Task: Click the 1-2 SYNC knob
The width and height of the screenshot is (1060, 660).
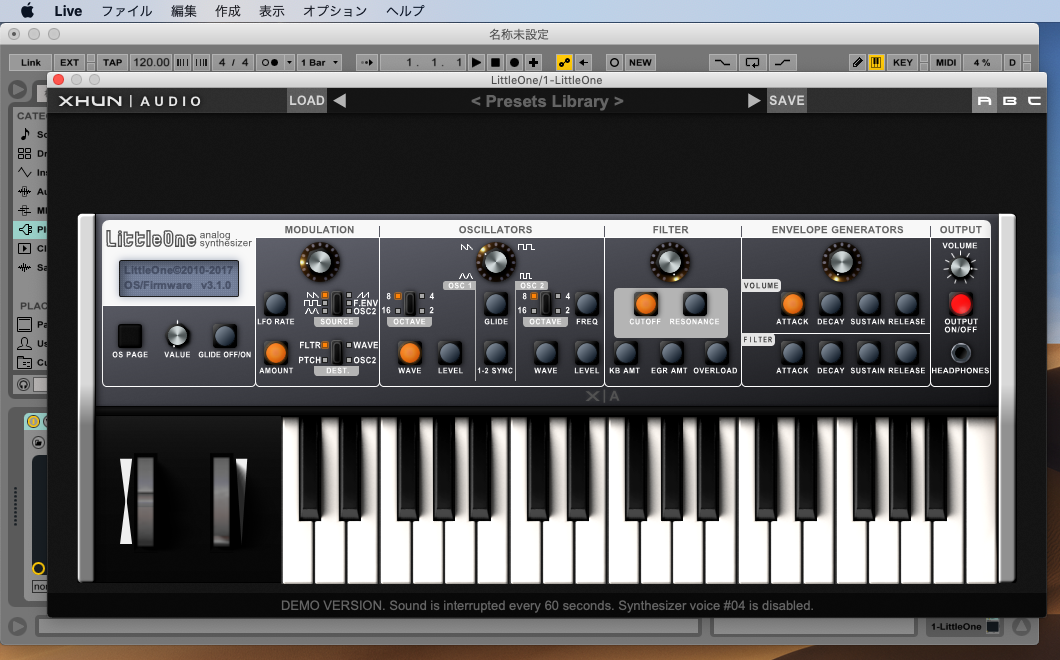Action: [x=496, y=353]
